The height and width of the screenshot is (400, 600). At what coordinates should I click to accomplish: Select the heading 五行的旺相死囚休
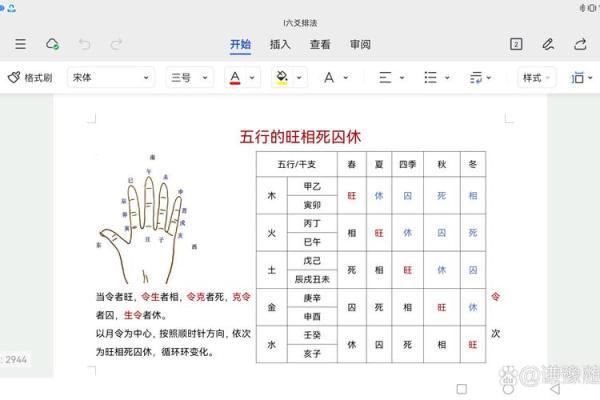300,137
